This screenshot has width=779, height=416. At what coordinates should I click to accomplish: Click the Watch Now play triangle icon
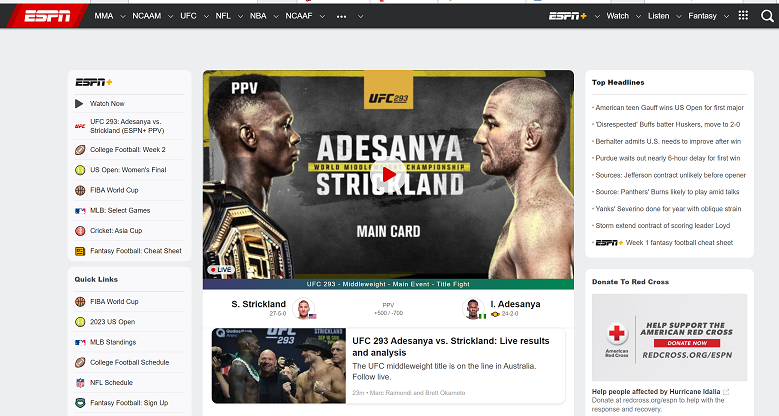pos(80,103)
